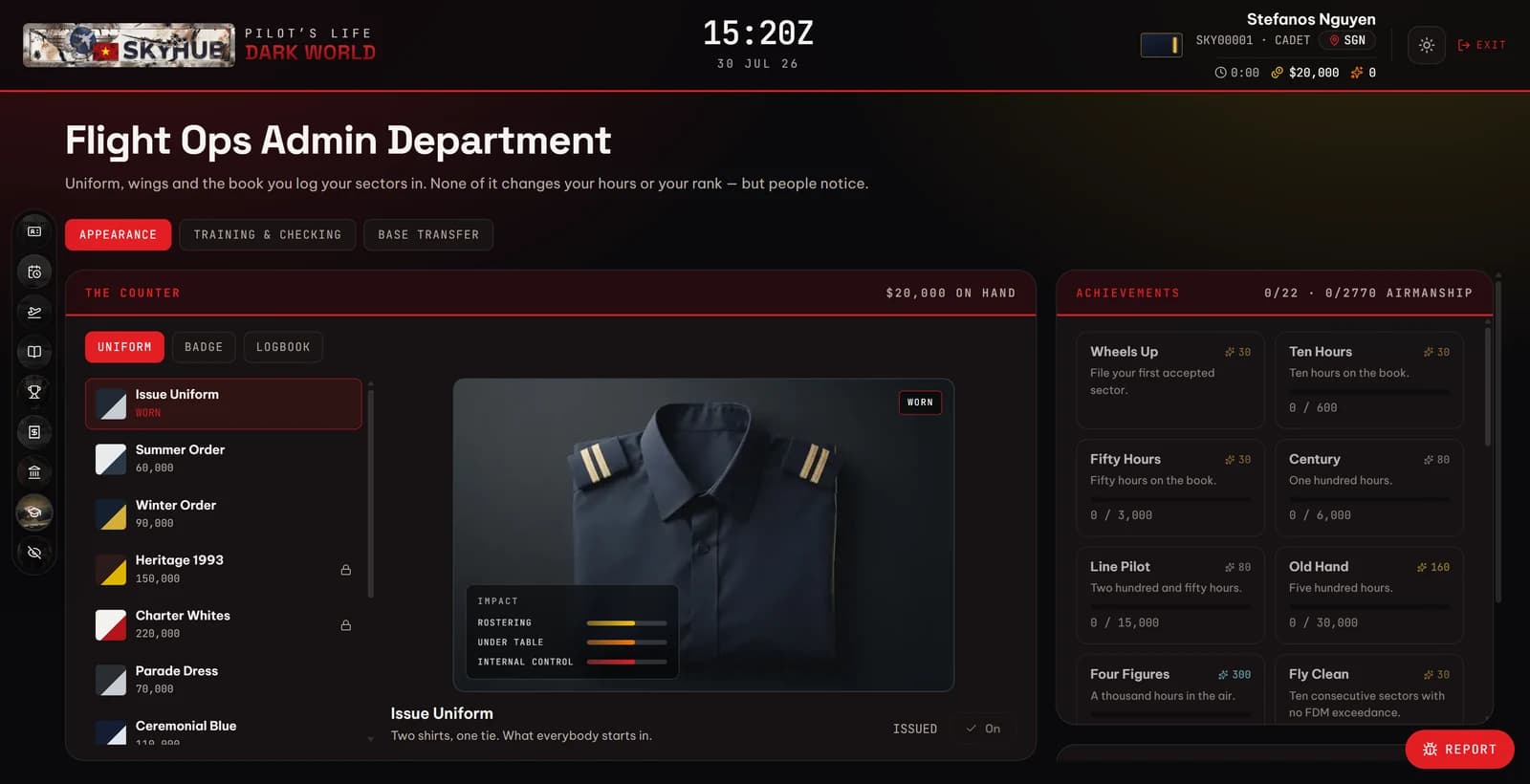Click the '0/22 · 0/2770 AIRMANSHIP' summary
Image resolution: width=1530 pixels, height=784 pixels.
(x=1368, y=294)
